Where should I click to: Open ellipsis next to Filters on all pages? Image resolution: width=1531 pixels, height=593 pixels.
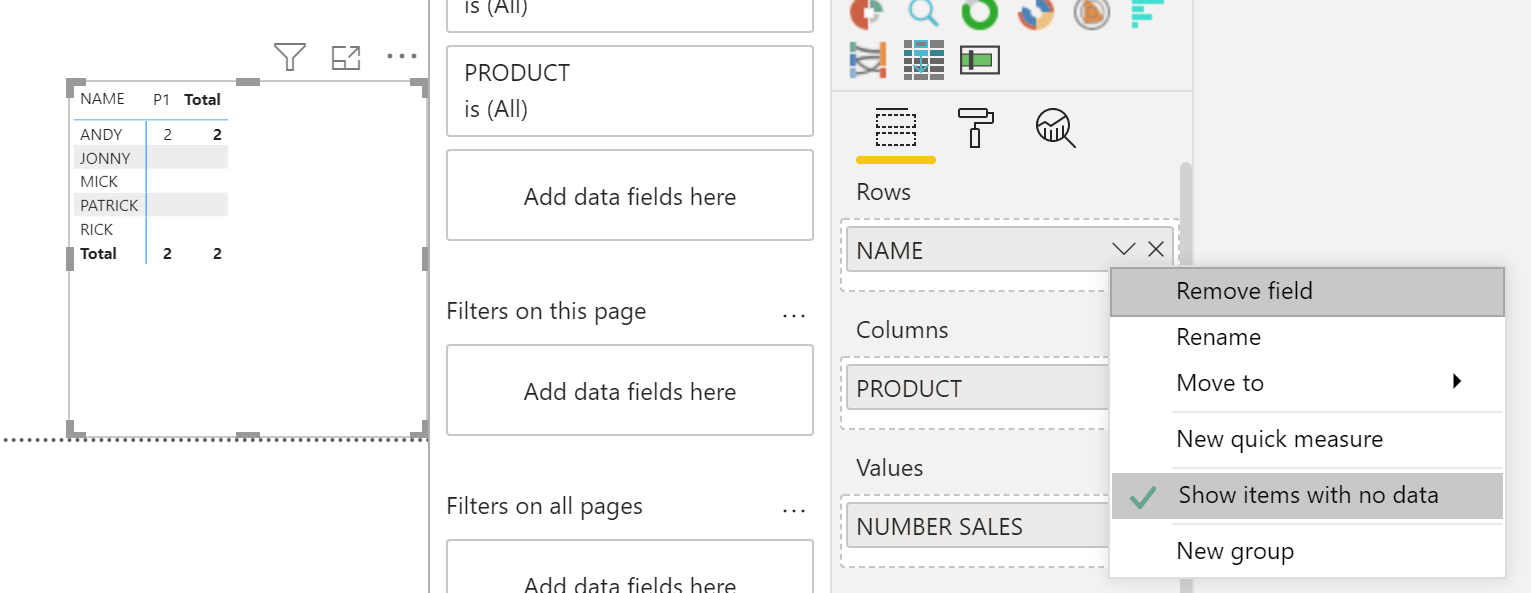point(794,510)
